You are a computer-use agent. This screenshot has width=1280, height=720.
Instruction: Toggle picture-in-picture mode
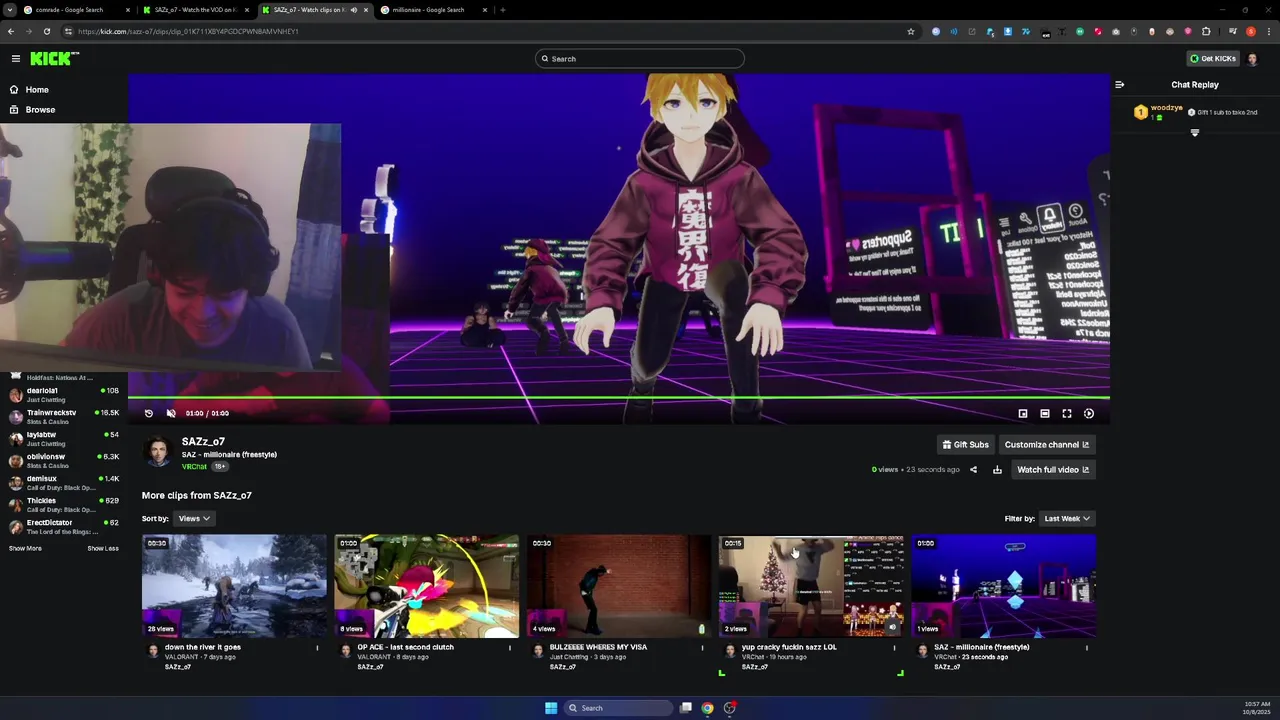click(1023, 413)
